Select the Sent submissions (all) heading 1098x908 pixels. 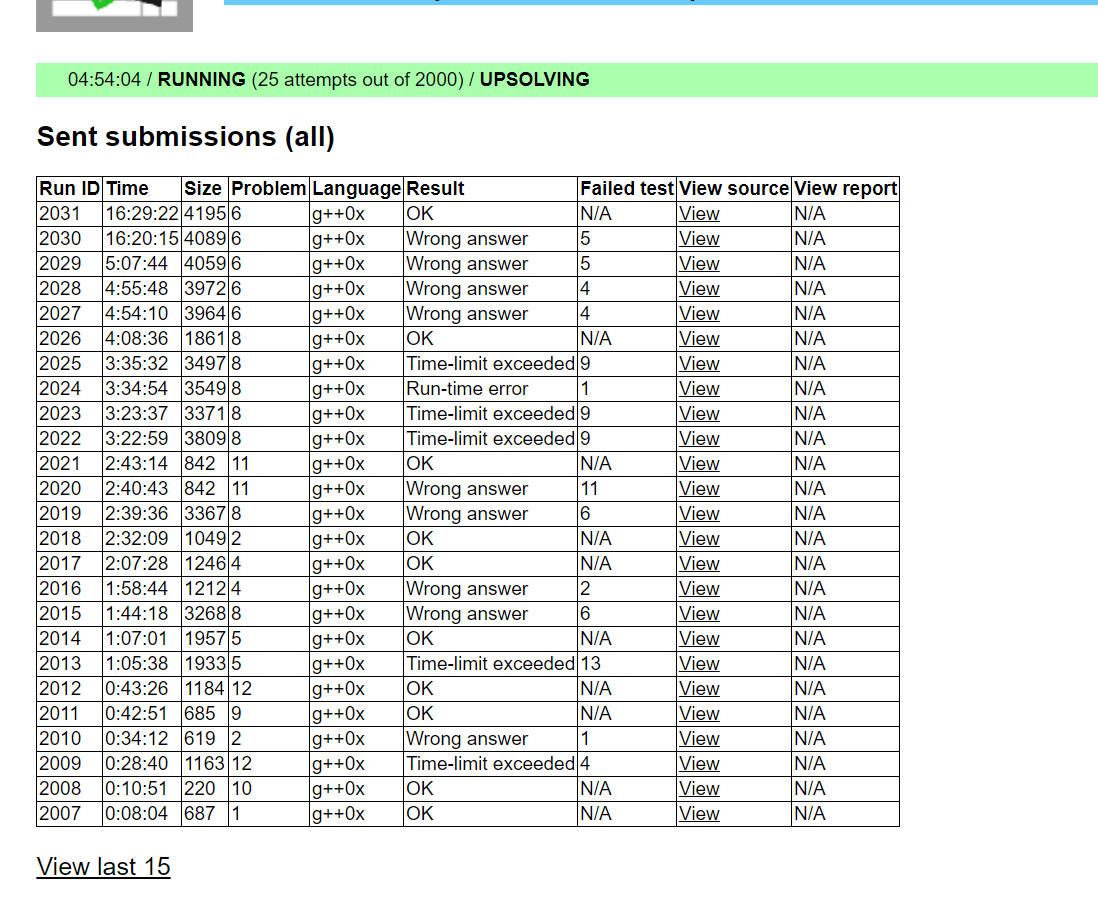pos(185,137)
